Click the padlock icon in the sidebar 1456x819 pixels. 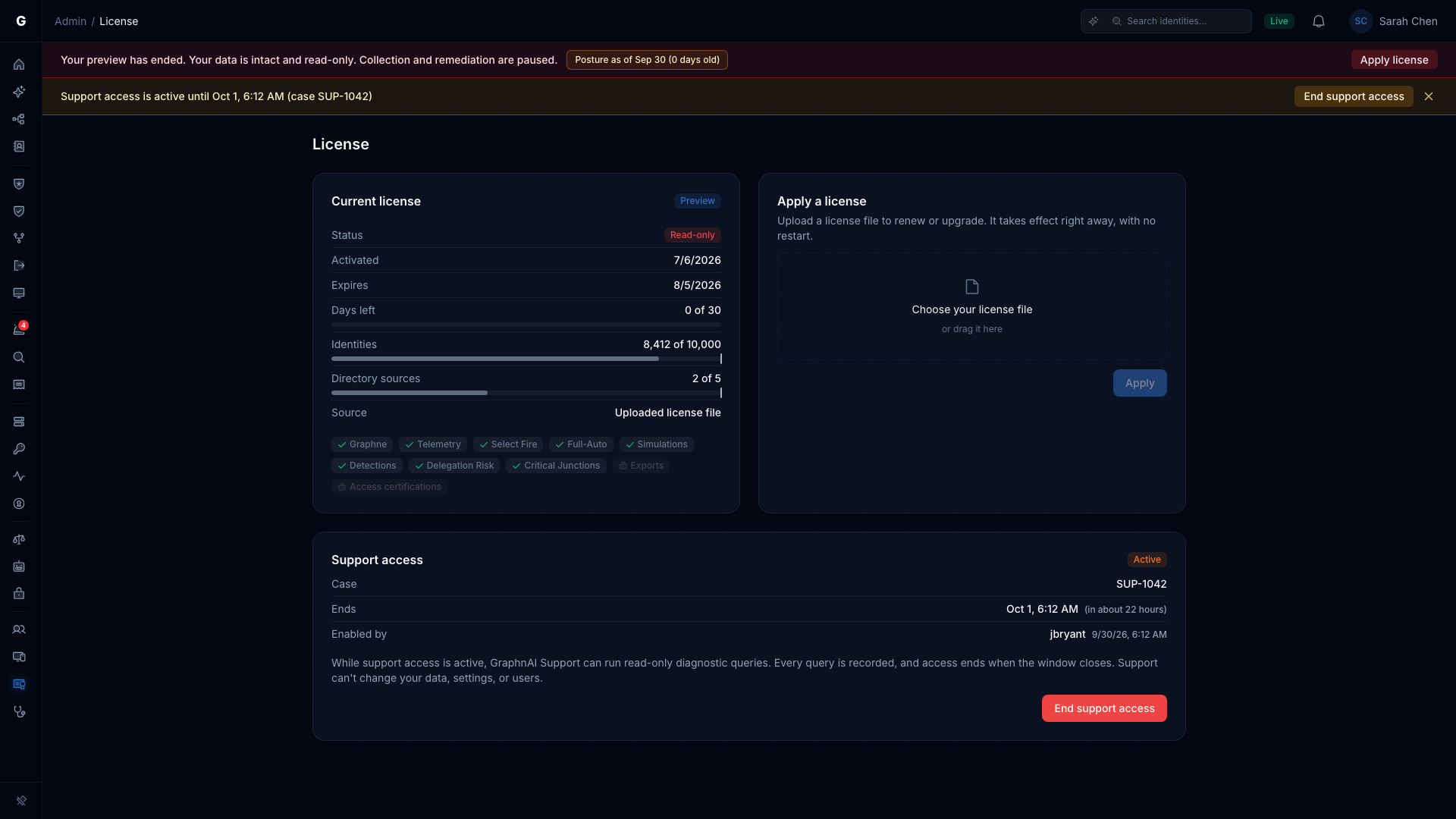click(x=19, y=594)
